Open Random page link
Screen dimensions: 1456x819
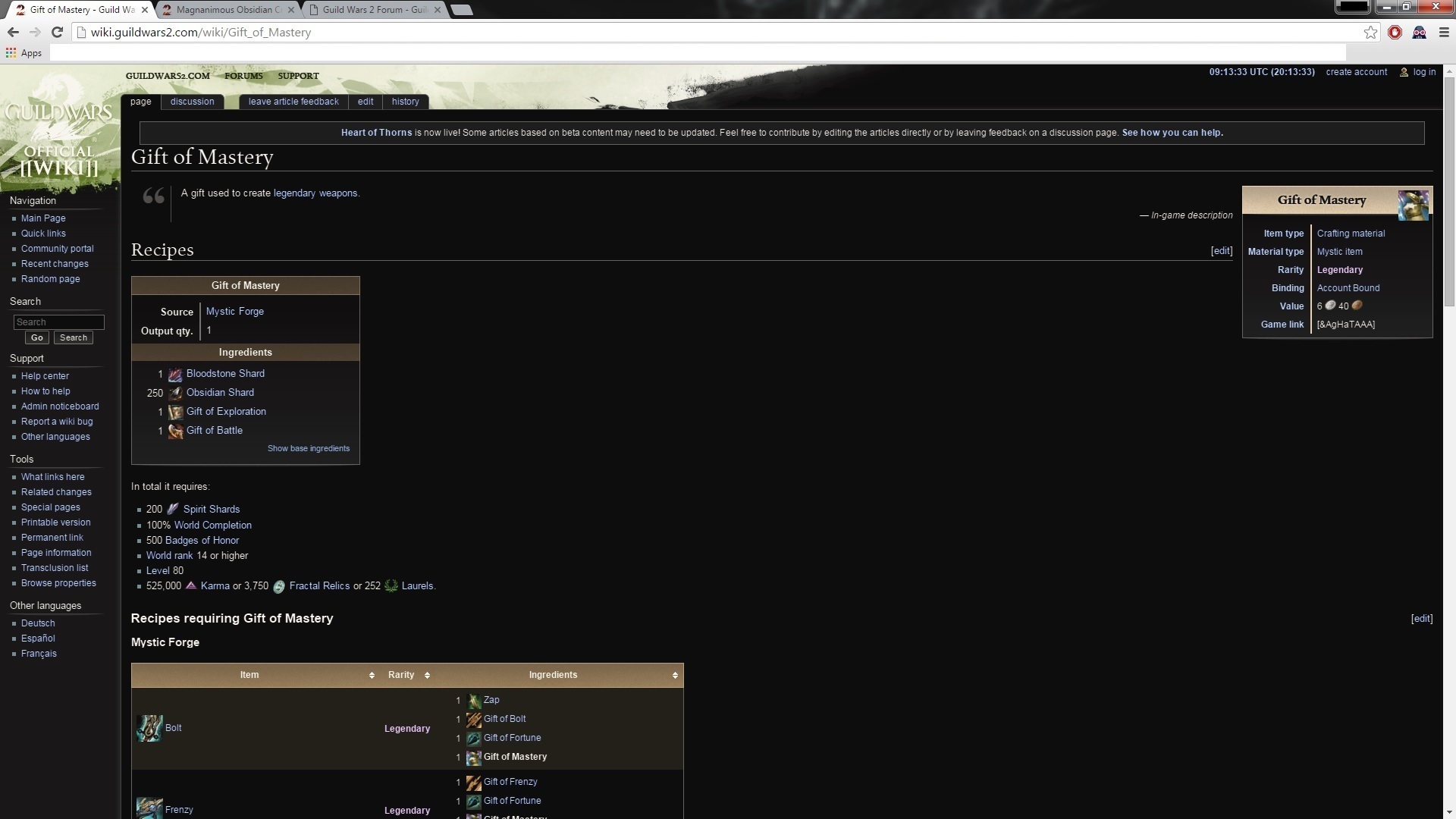[x=50, y=279]
